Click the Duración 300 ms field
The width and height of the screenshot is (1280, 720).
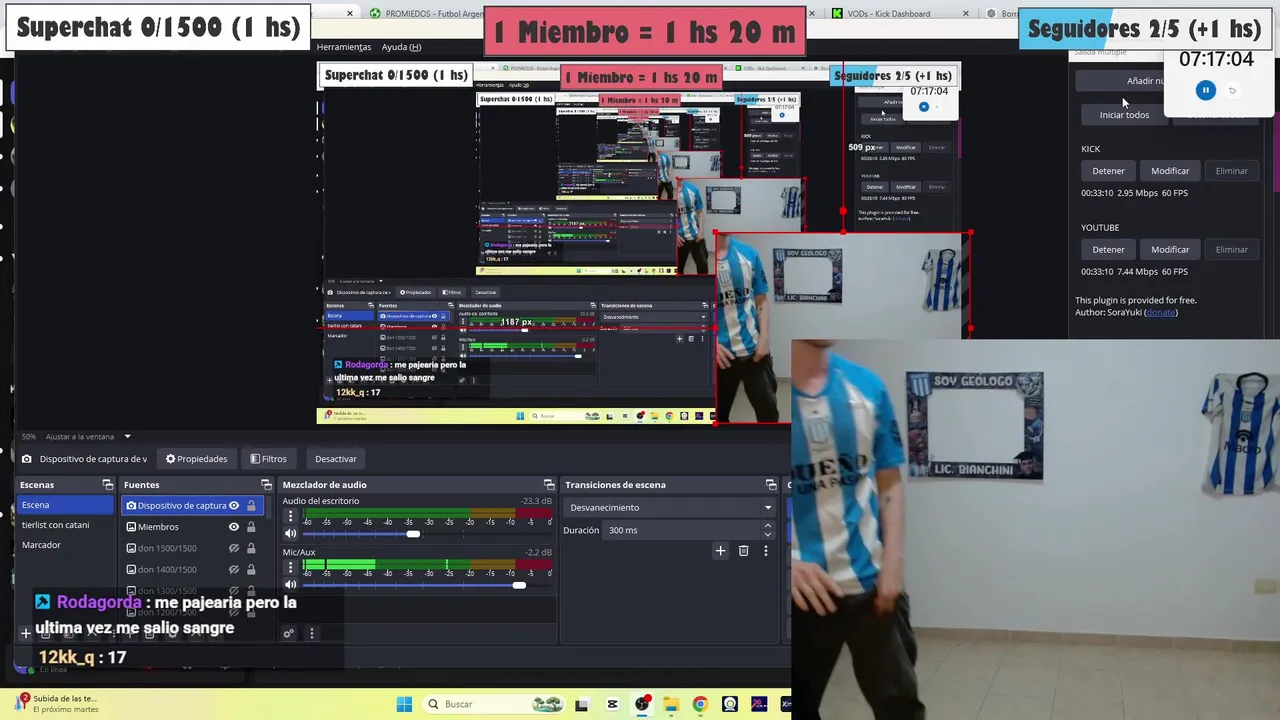point(684,530)
